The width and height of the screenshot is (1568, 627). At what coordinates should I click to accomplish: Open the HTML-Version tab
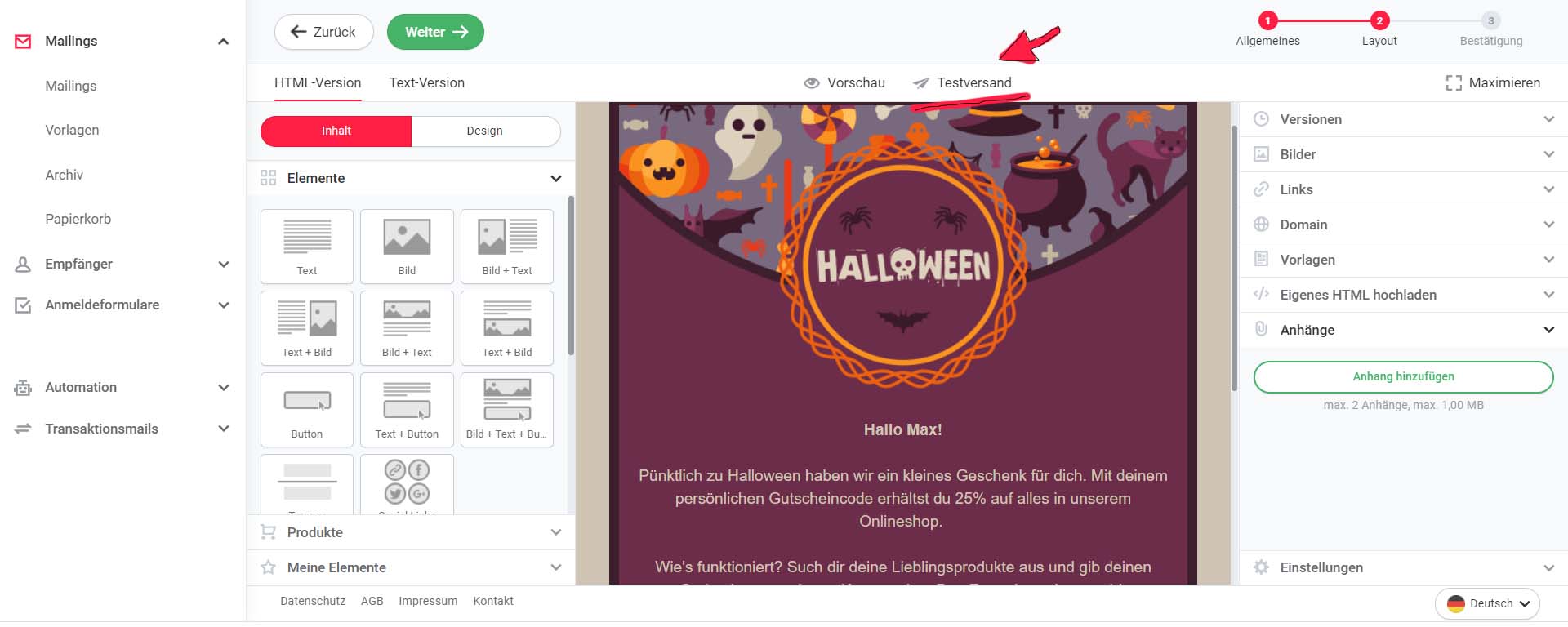318,82
